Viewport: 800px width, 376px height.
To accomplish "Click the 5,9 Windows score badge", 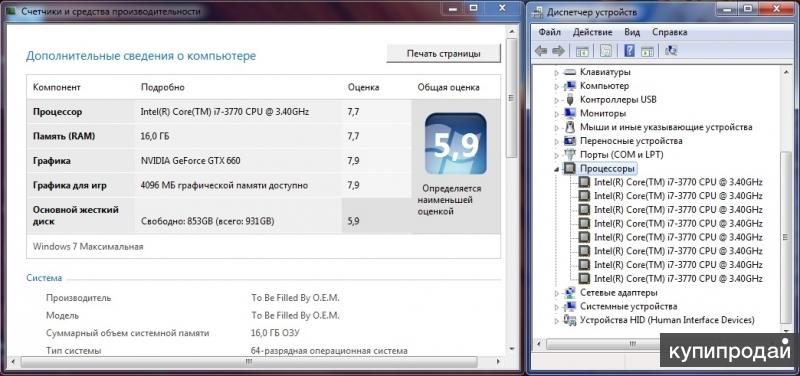I will point(456,144).
